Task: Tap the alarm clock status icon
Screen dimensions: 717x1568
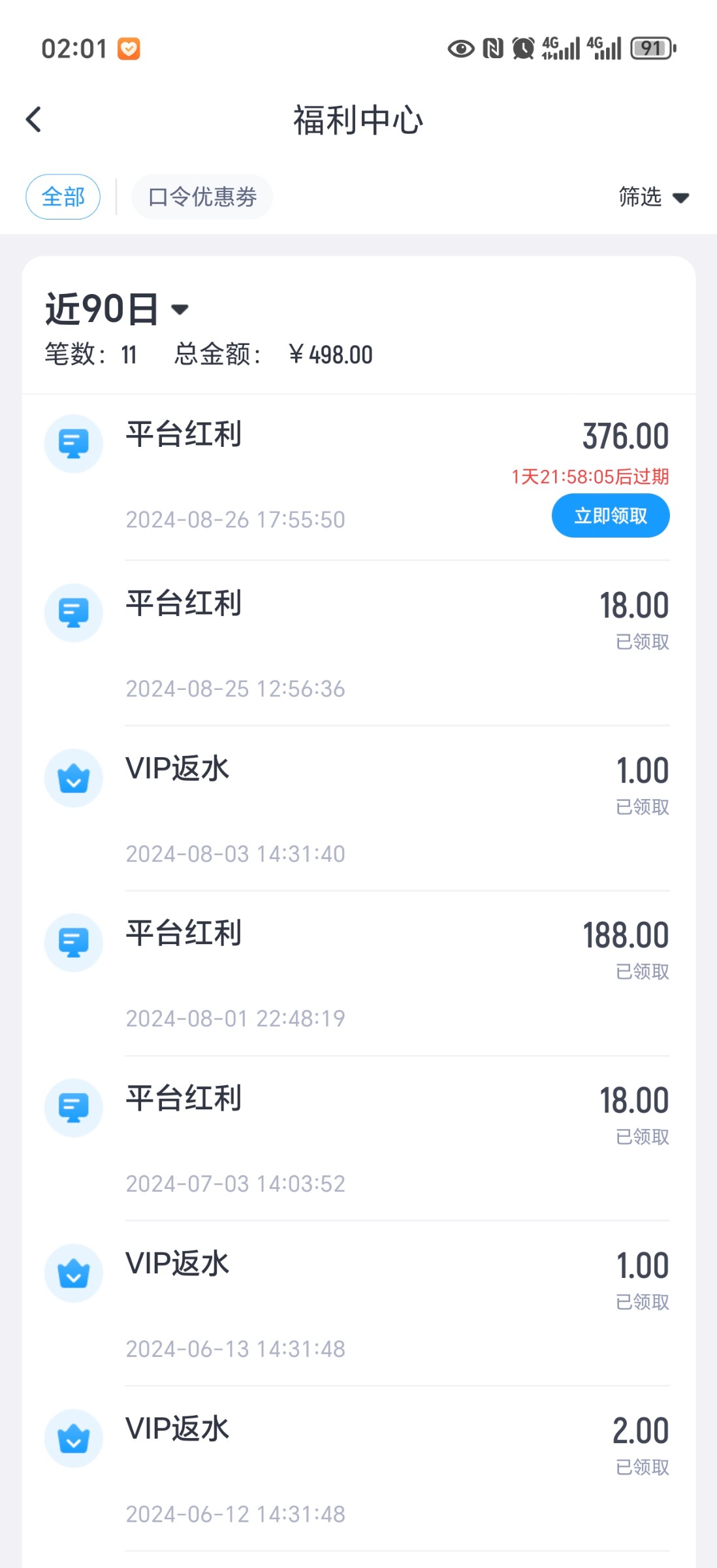Action: [x=523, y=48]
